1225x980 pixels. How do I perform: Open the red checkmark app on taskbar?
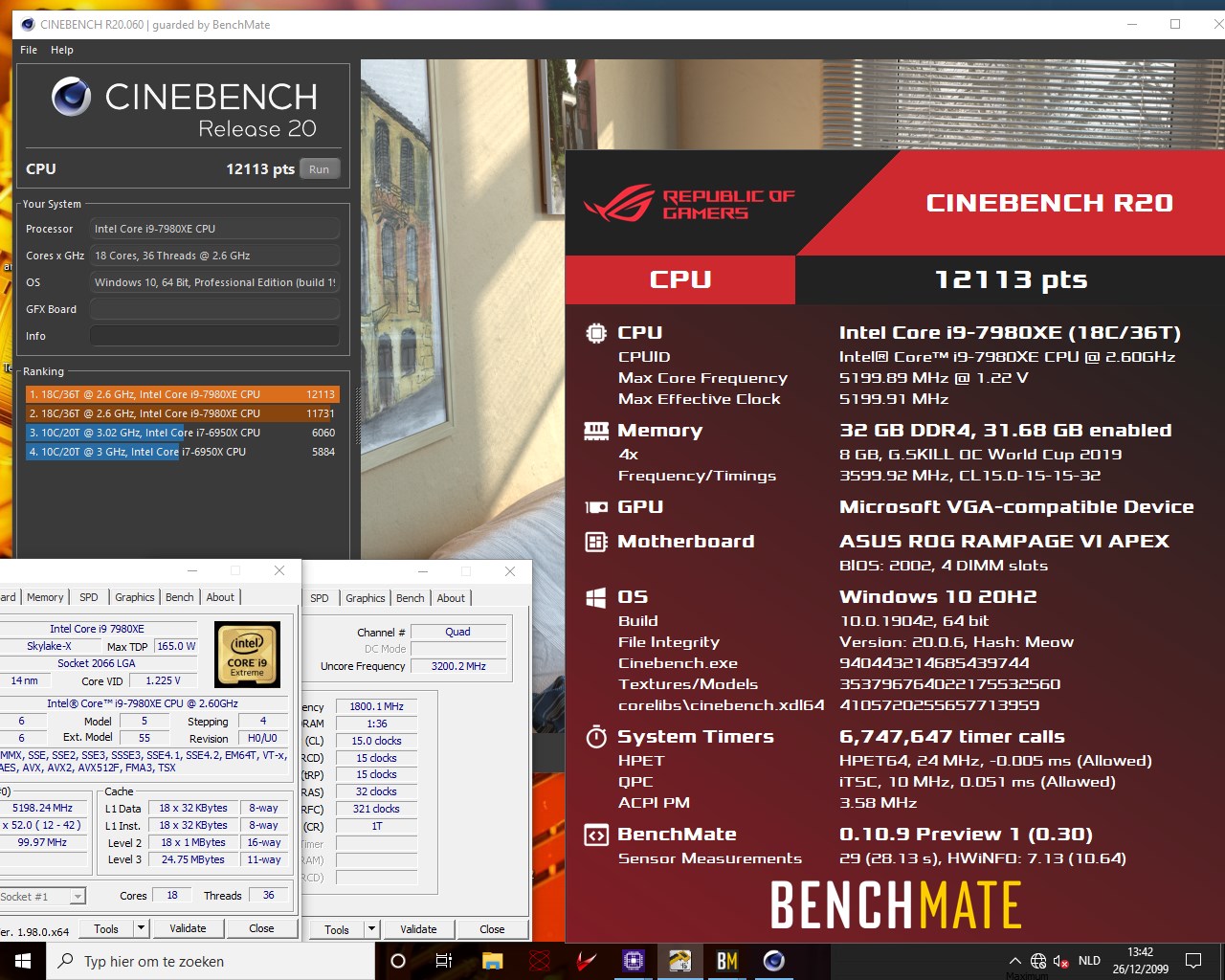coord(587,961)
